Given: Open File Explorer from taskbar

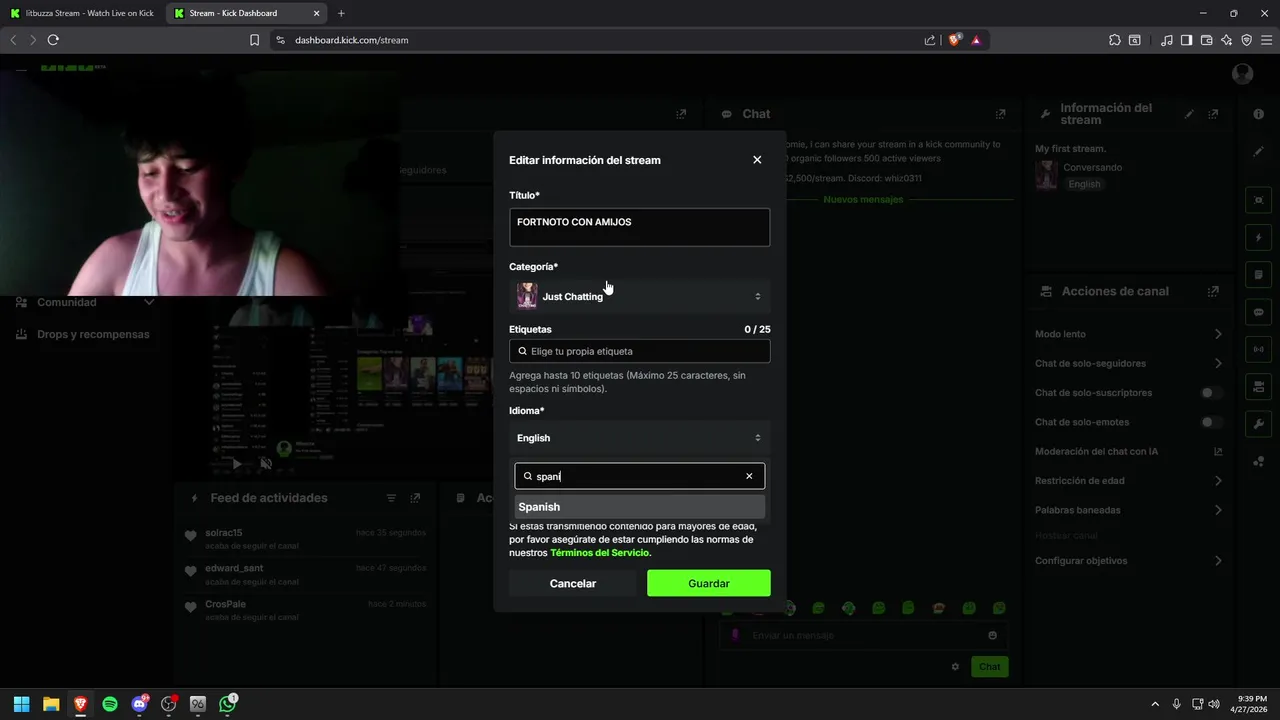Looking at the screenshot, I should point(51,704).
